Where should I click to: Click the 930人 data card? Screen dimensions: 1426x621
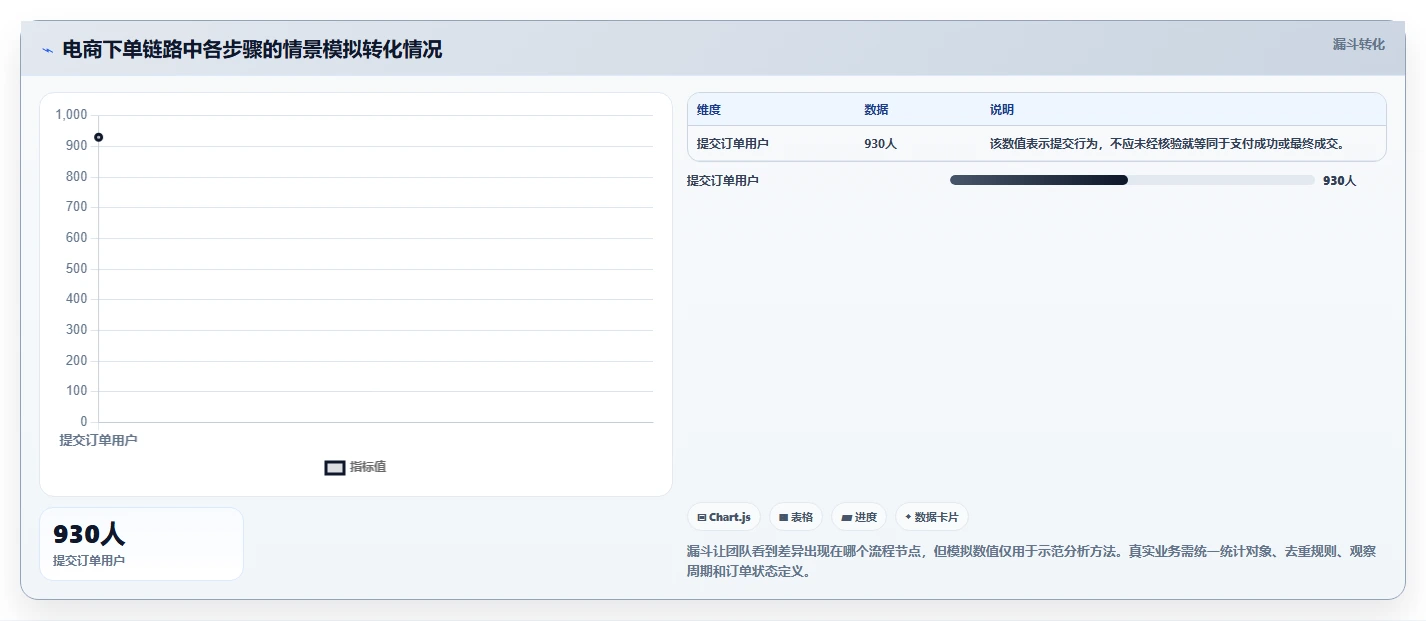(141, 544)
